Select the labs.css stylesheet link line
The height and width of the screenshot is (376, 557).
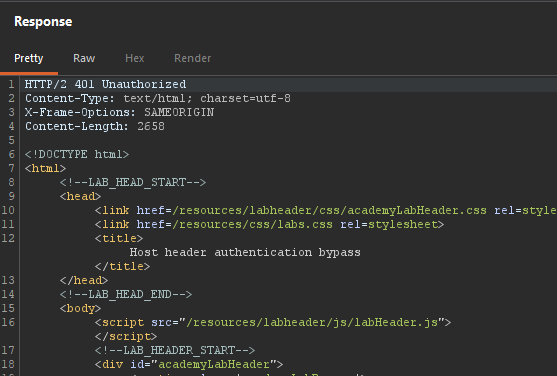(x=269, y=224)
